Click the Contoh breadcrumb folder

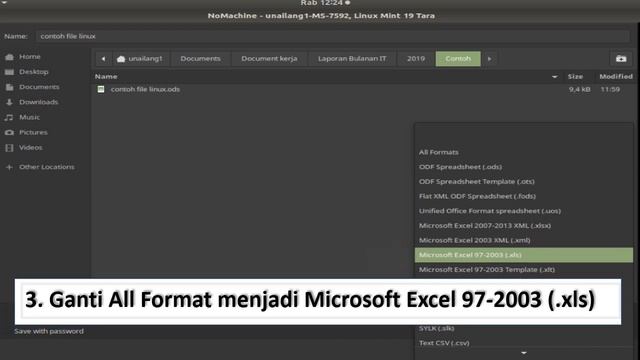[x=458, y=59]
